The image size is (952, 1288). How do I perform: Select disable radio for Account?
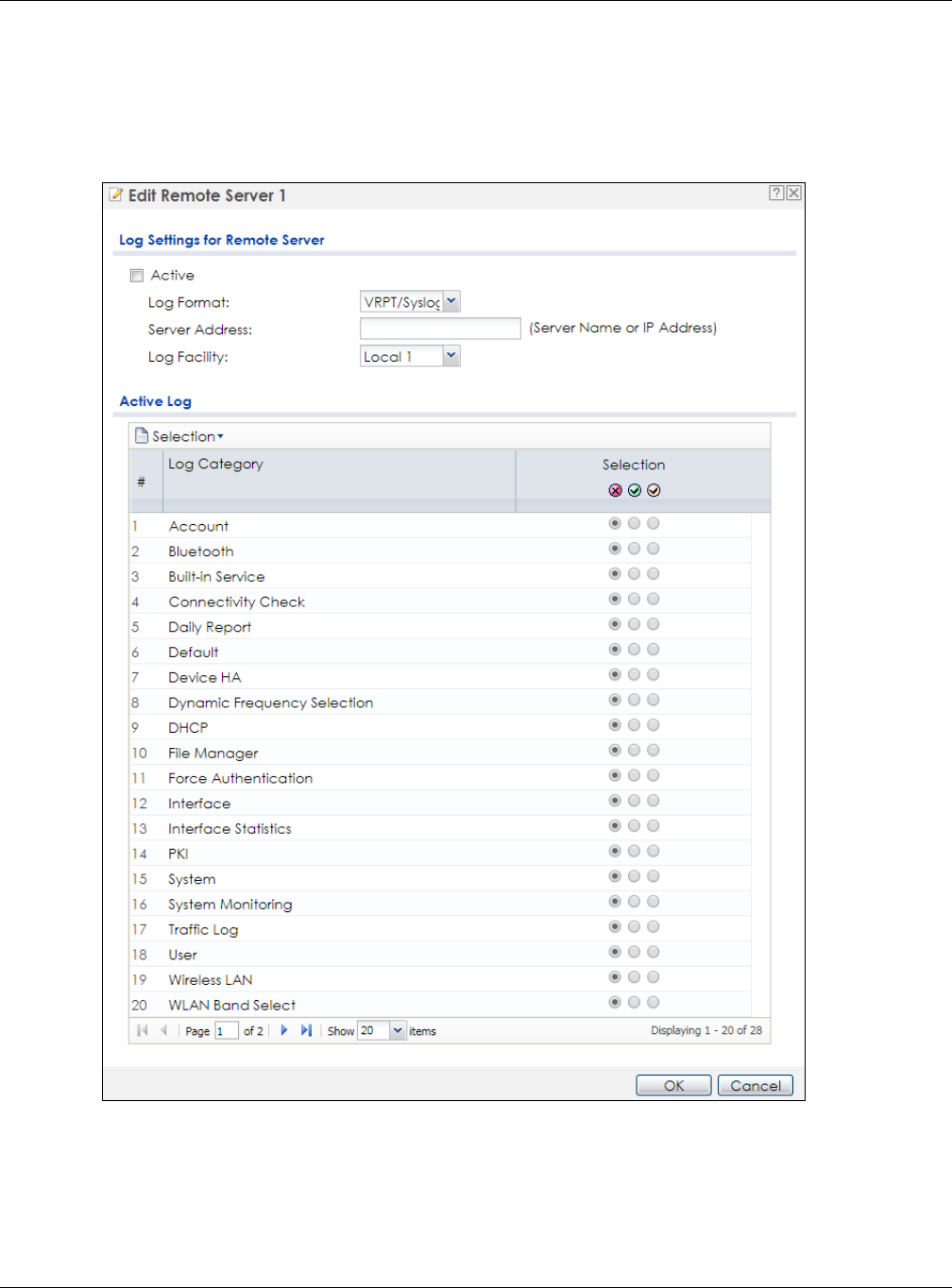[615, 523]
